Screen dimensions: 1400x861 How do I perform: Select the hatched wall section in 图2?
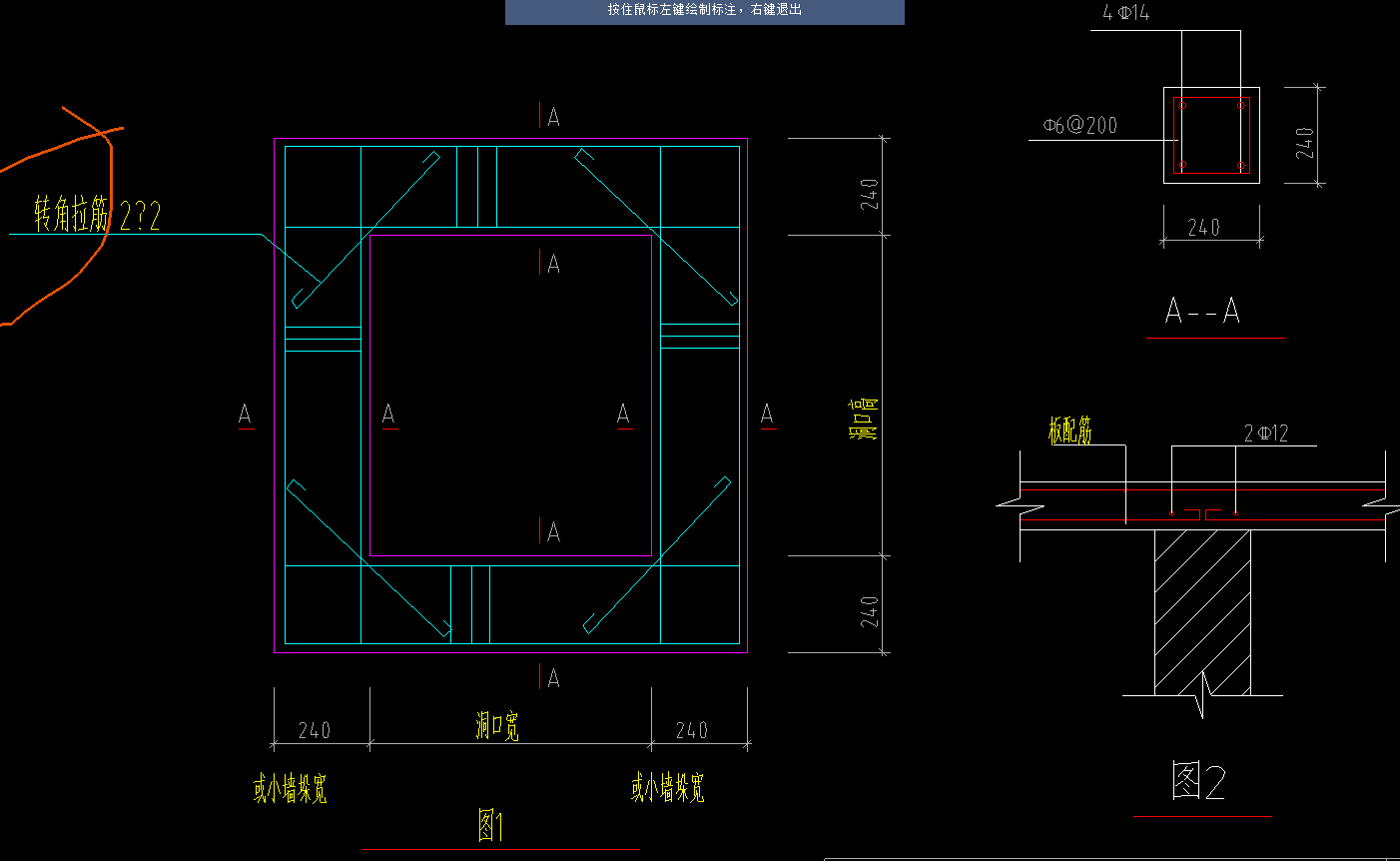pyautogui.click(x=1202, y=612)
